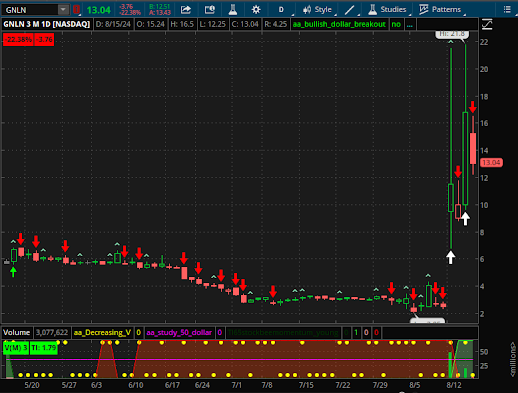This screenshot has height=393, width=518.
Task: Click the V(M) 3 green label
Action: pyautogui.click(x=16, y=348)
